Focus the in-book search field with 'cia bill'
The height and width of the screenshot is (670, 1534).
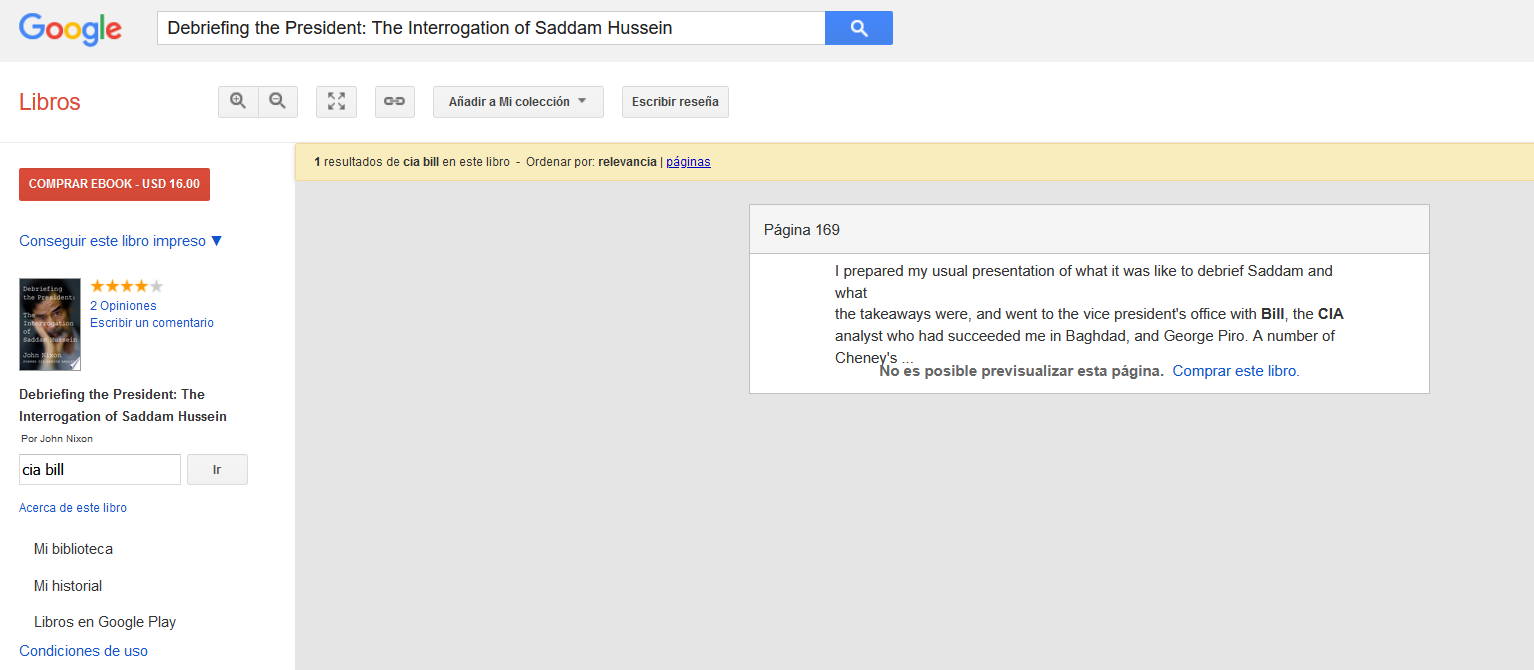tap(100, 470)
